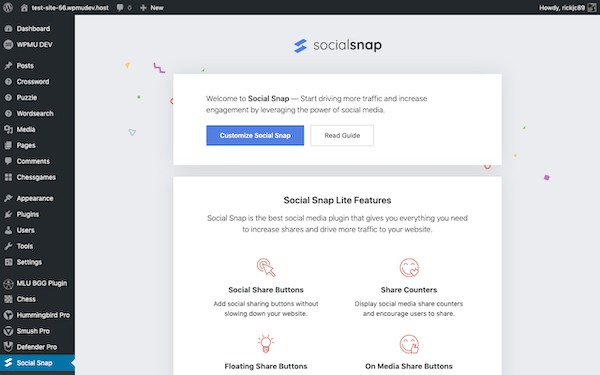Screen dimensions: 600x375
Task: Click the Smush Pro icon
Action: pos(8,331)
